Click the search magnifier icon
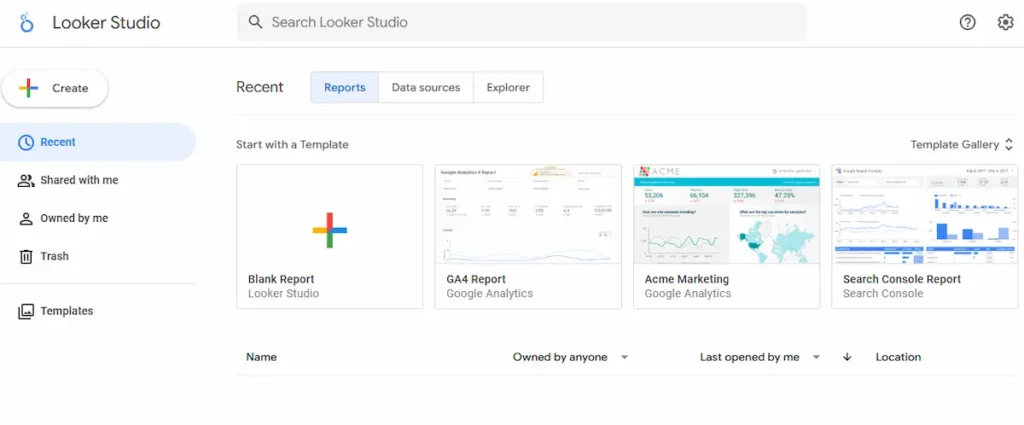 [255, 22]
